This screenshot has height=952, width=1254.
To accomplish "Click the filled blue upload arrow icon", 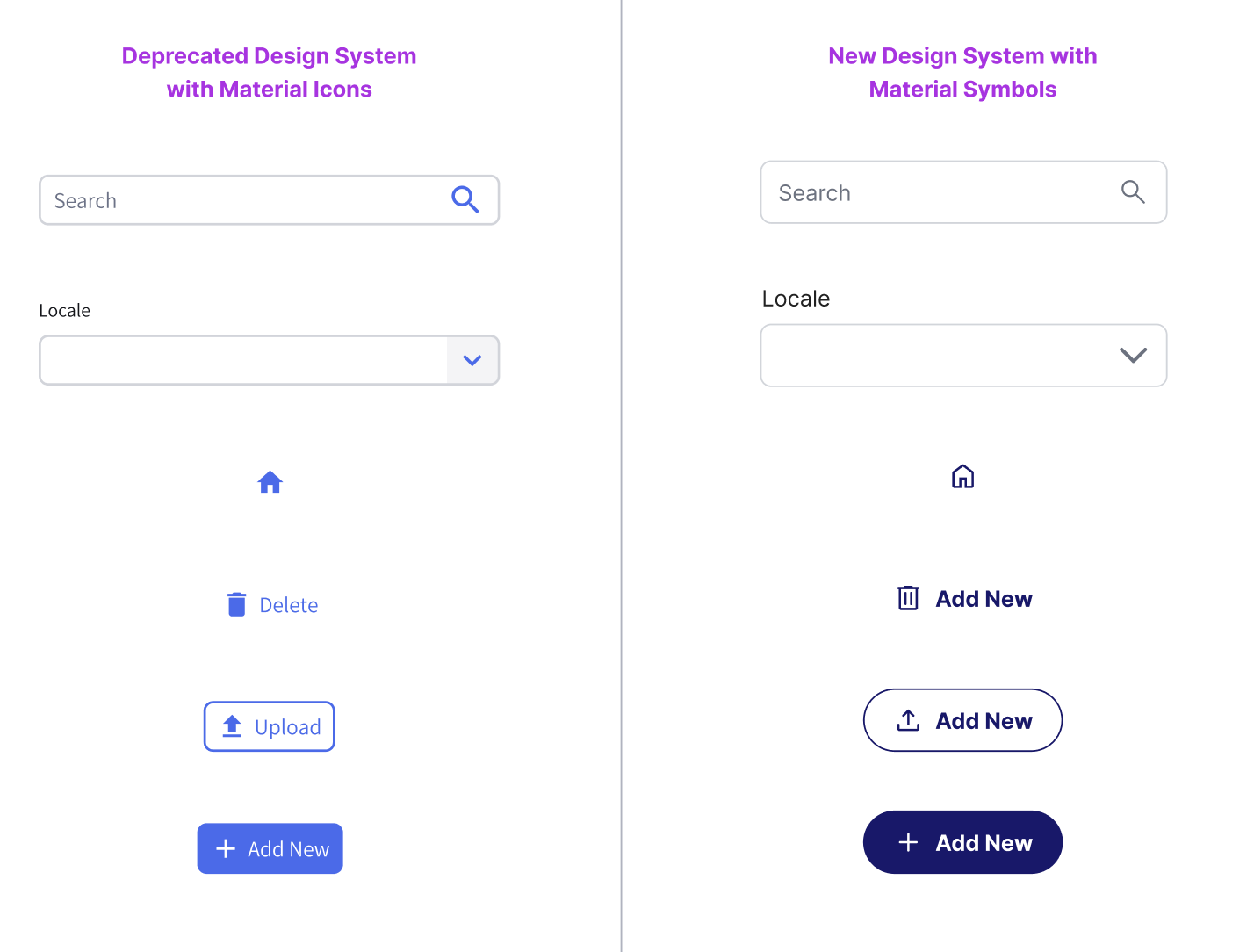I will pyautogui.click(x=232, y=726).
